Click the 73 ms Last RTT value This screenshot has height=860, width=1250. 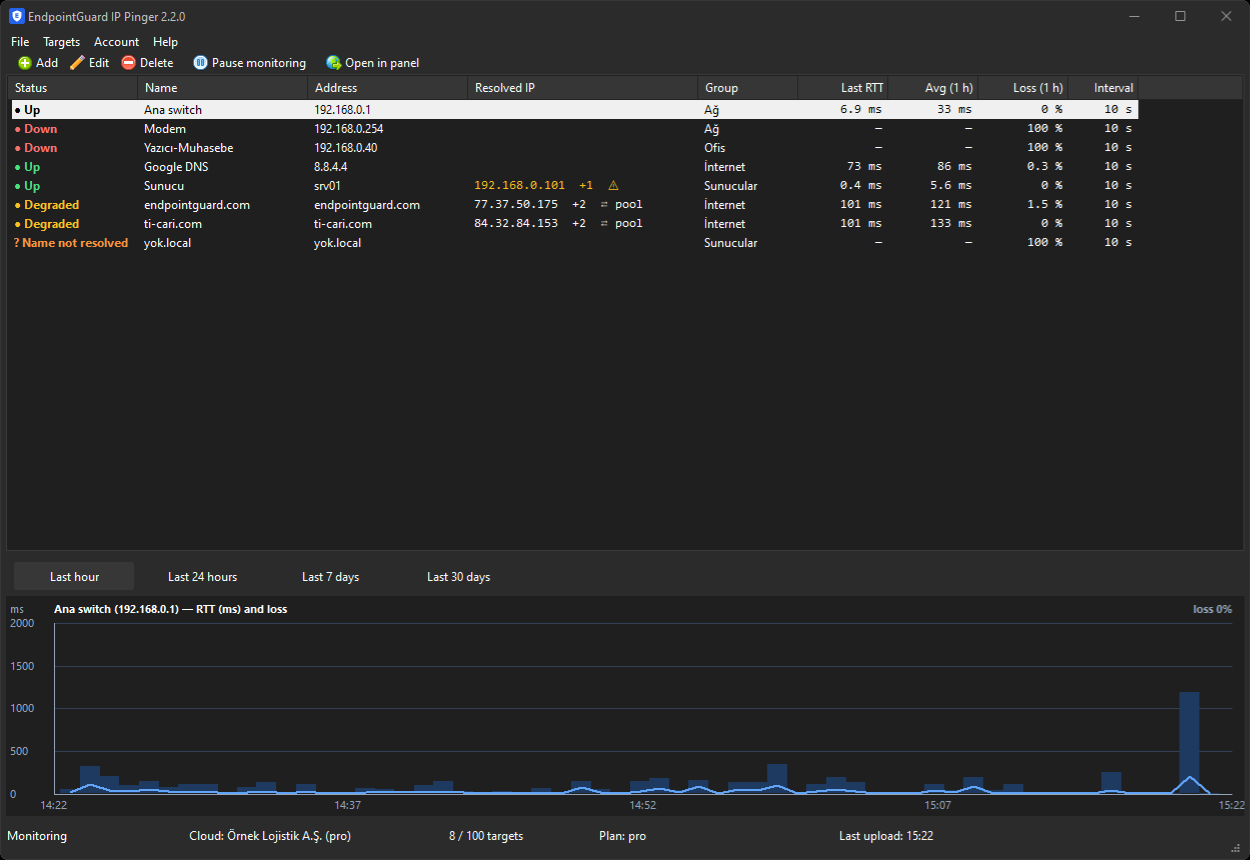[x=864, y=167]
